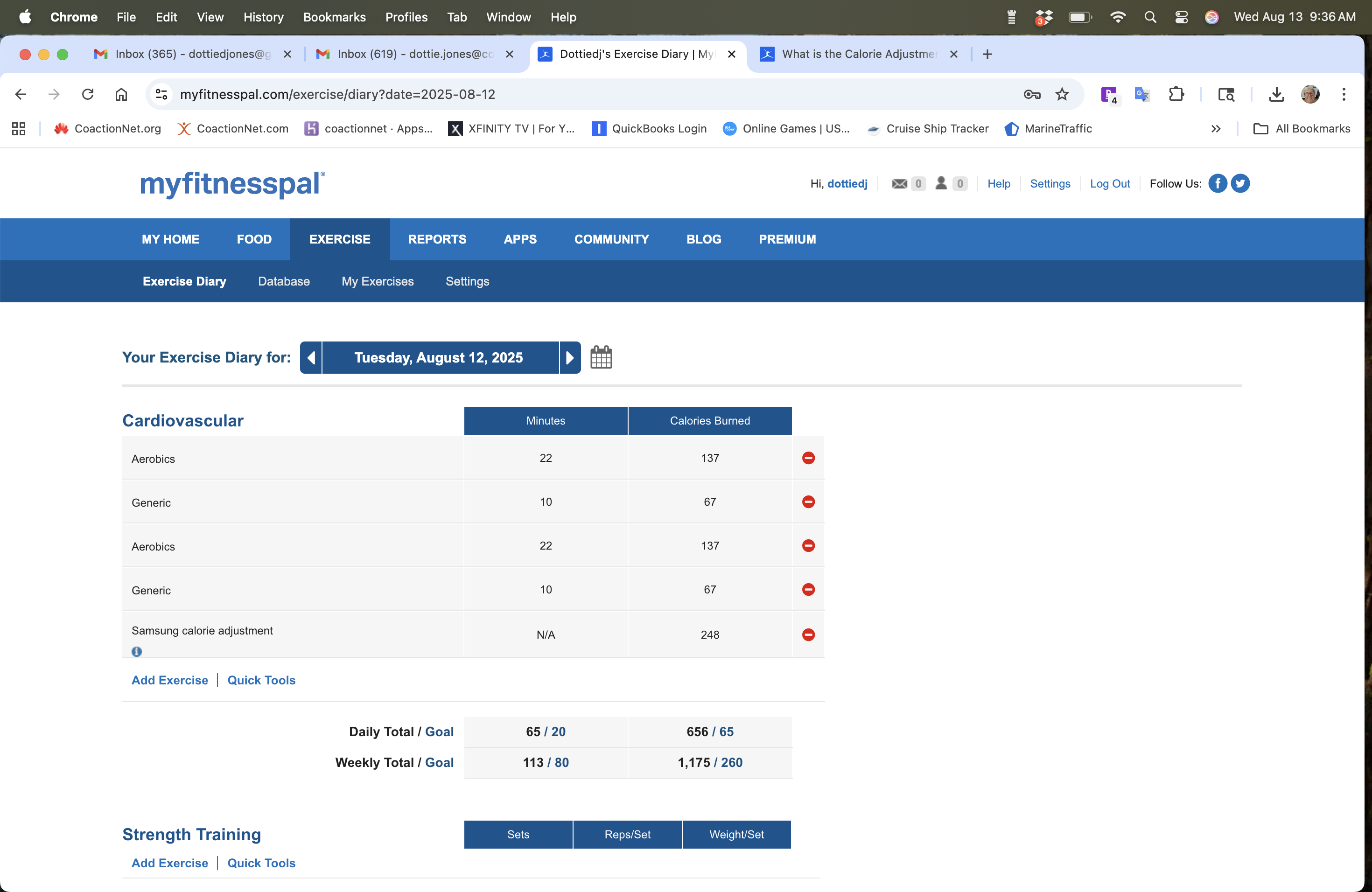Click the myfitnesspal logo

[x=232, y=184]
